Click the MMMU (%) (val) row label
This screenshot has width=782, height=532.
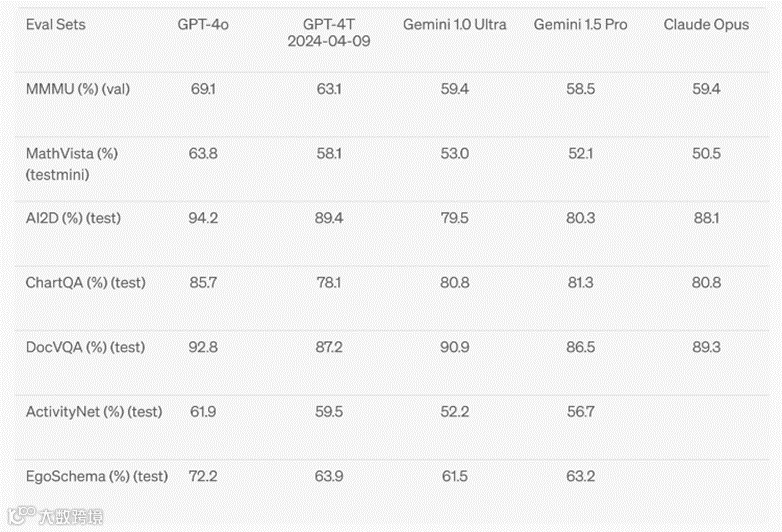tap(78, 89)
